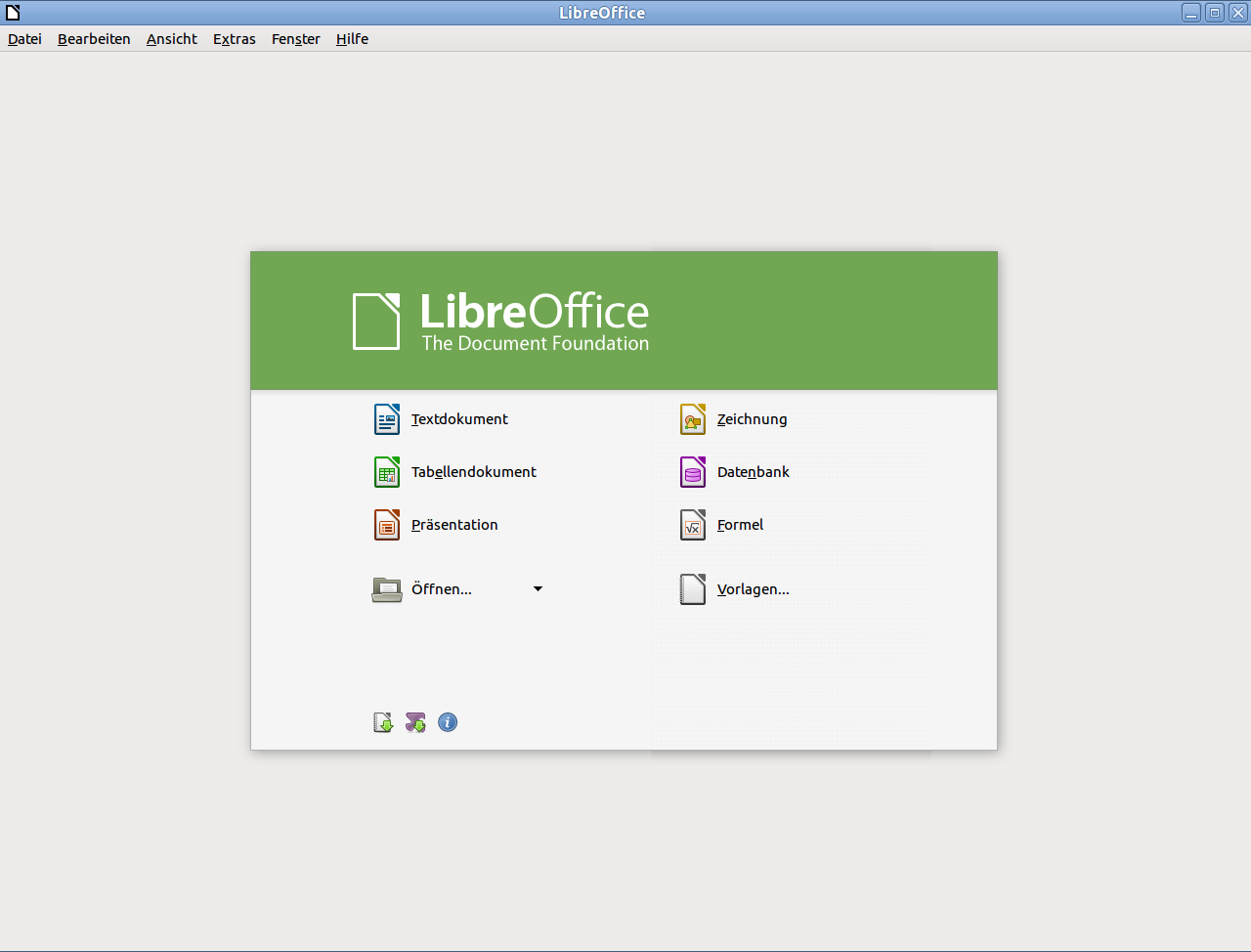
Task: Create a new Formel via its label
Action: [740, 525]
